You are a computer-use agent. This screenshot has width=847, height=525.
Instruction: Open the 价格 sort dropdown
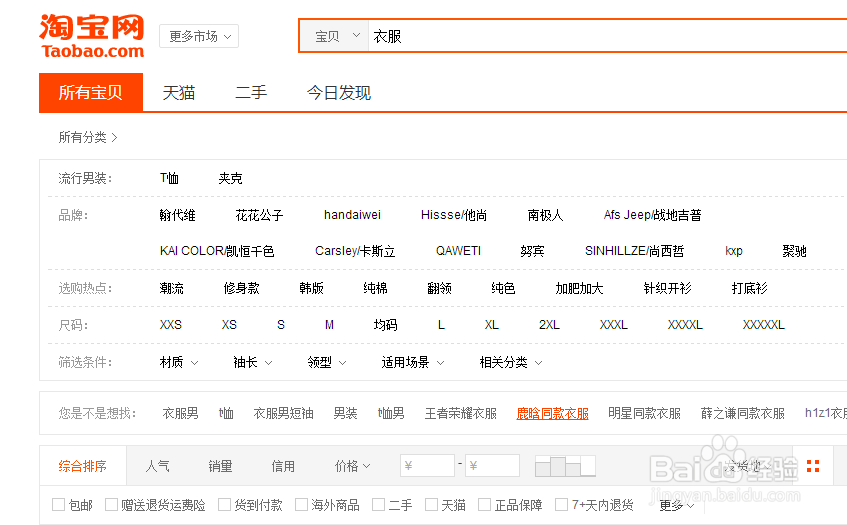[353, 466]
